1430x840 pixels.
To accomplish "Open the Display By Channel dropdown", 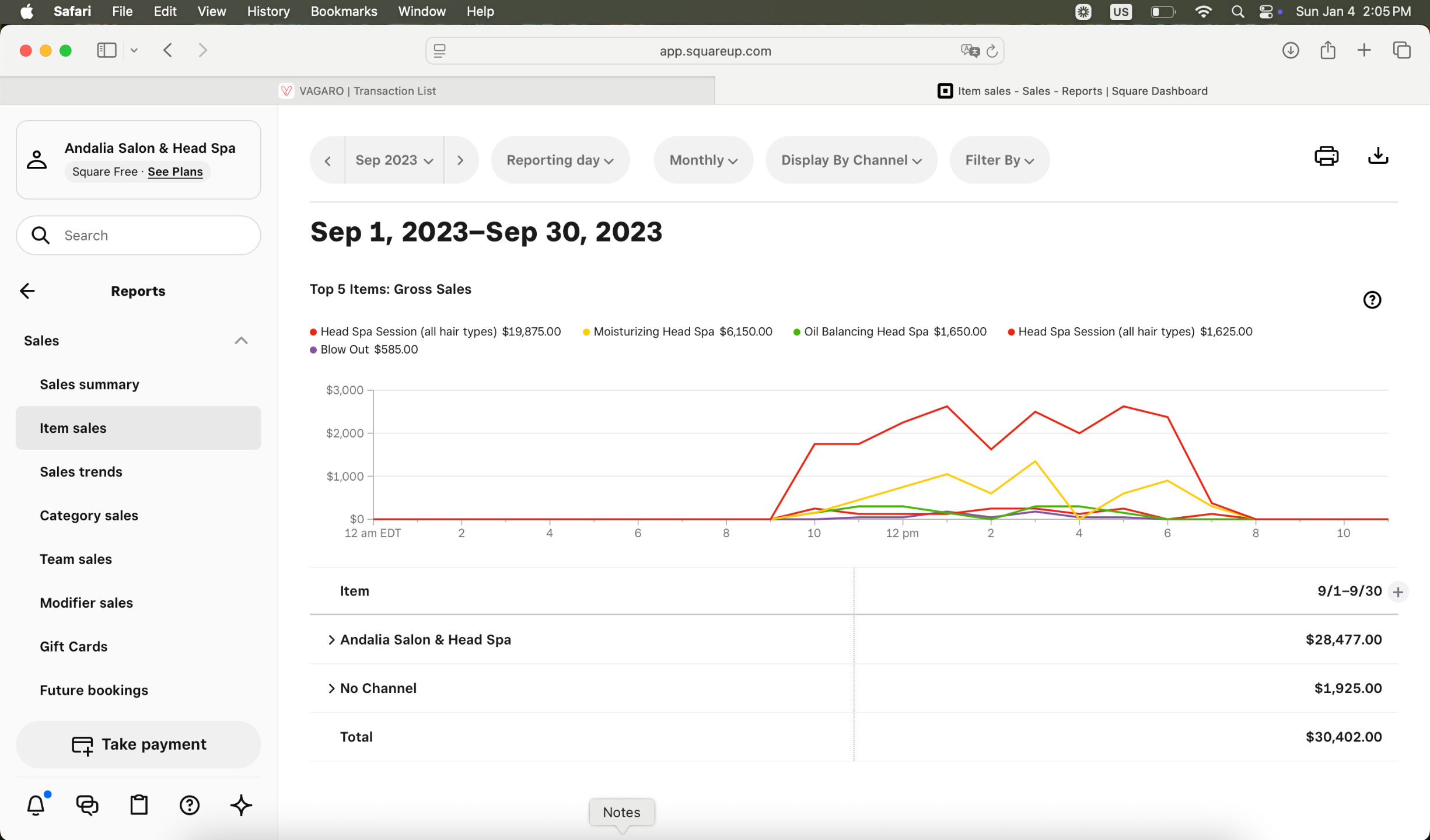I will pos(851,160).
